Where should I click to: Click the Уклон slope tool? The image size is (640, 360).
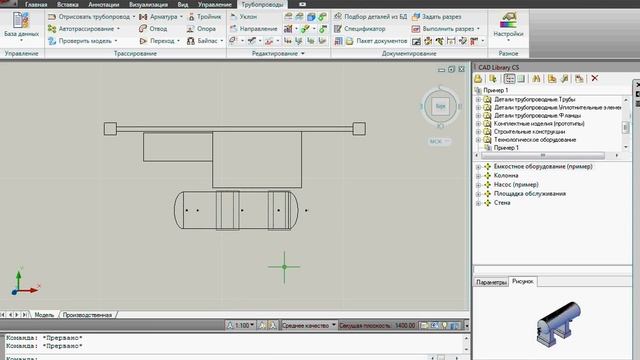pyautogui.click(x=243, y=17)
